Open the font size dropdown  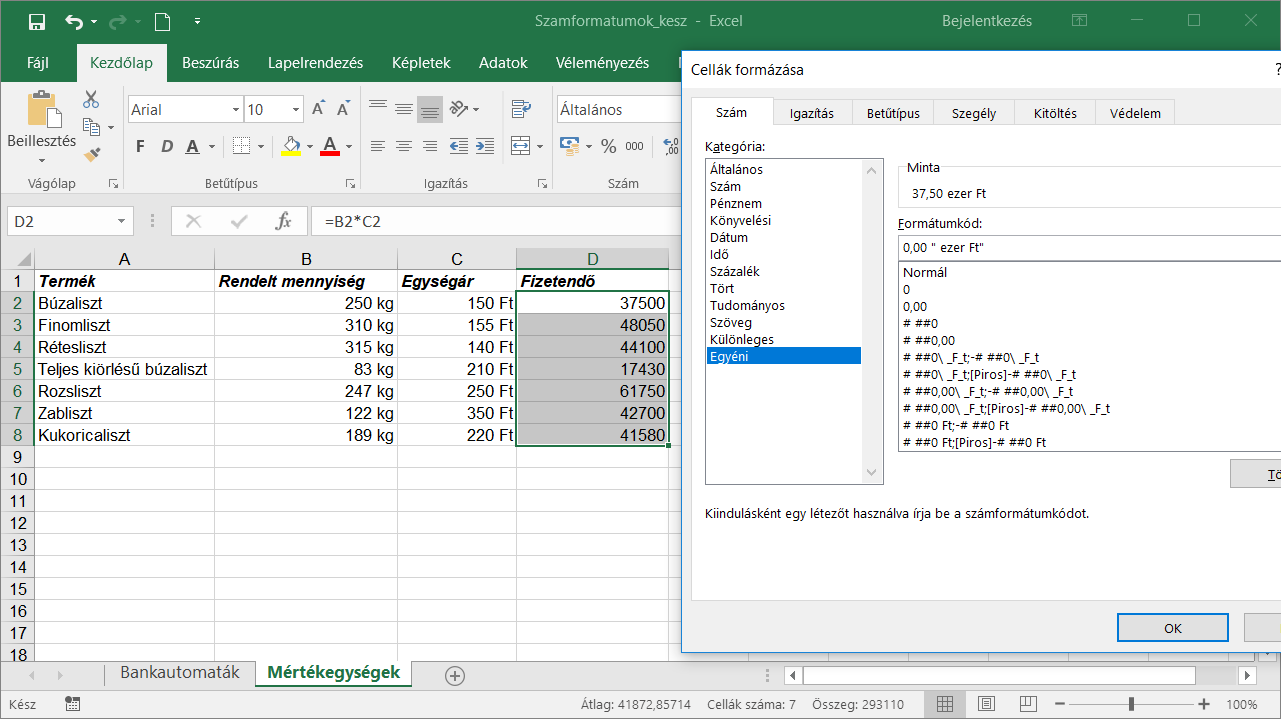click(x=296, y=110)
